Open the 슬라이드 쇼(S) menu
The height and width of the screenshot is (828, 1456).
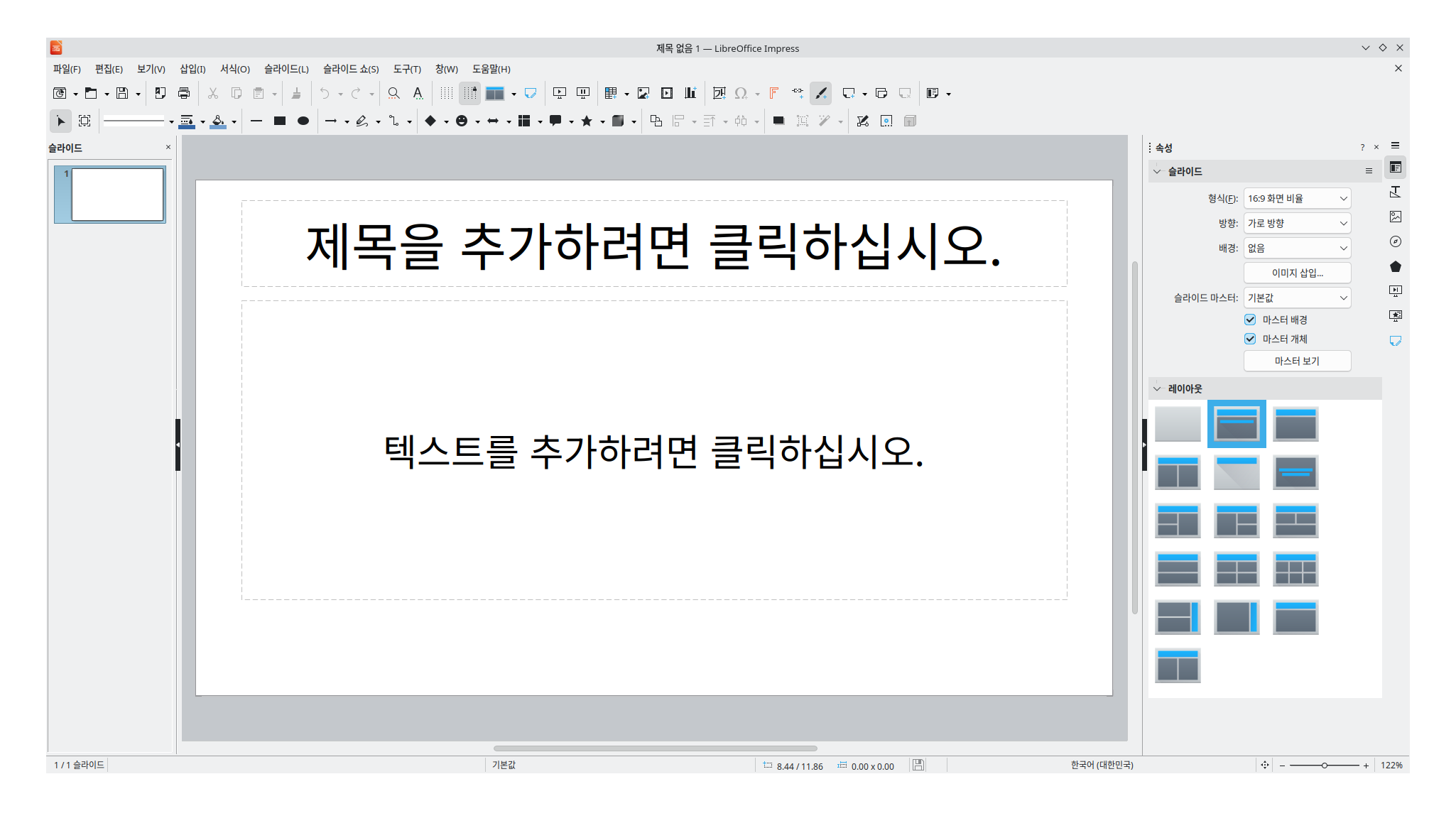click(x=351, y=69)
